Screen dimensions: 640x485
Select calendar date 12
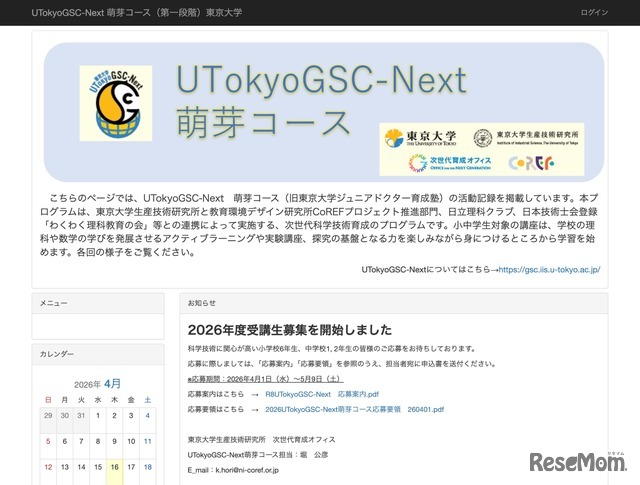click(48, 467)
